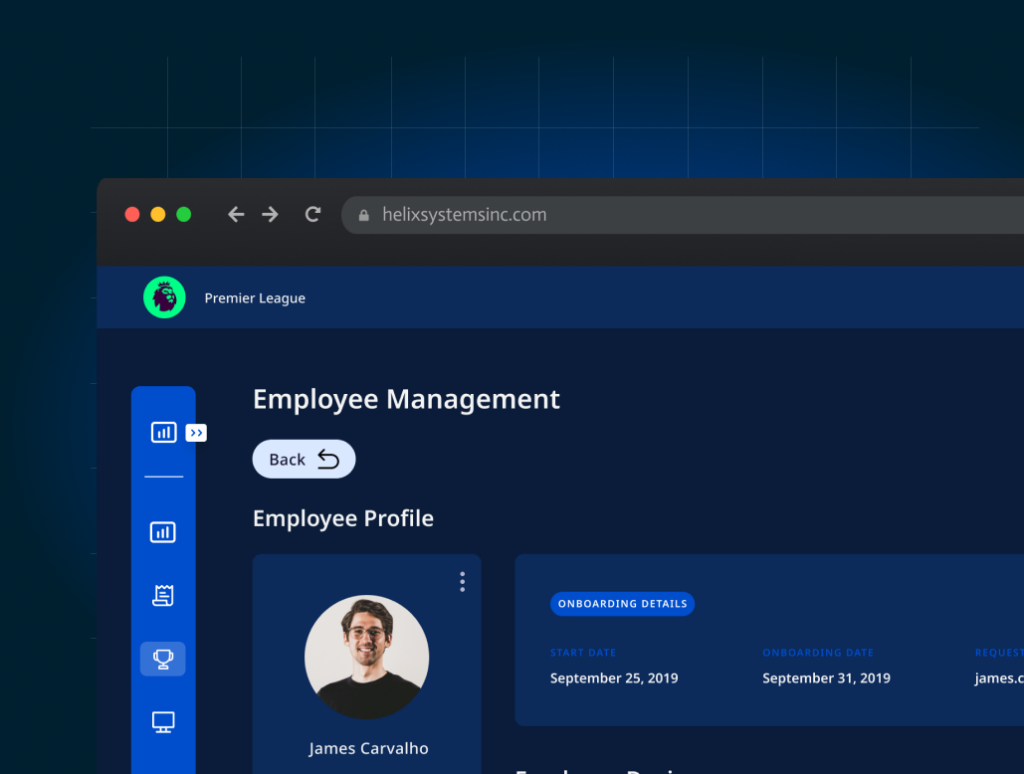Click the Premier League lion logo
1024x774 pixels.
(165, 297)
